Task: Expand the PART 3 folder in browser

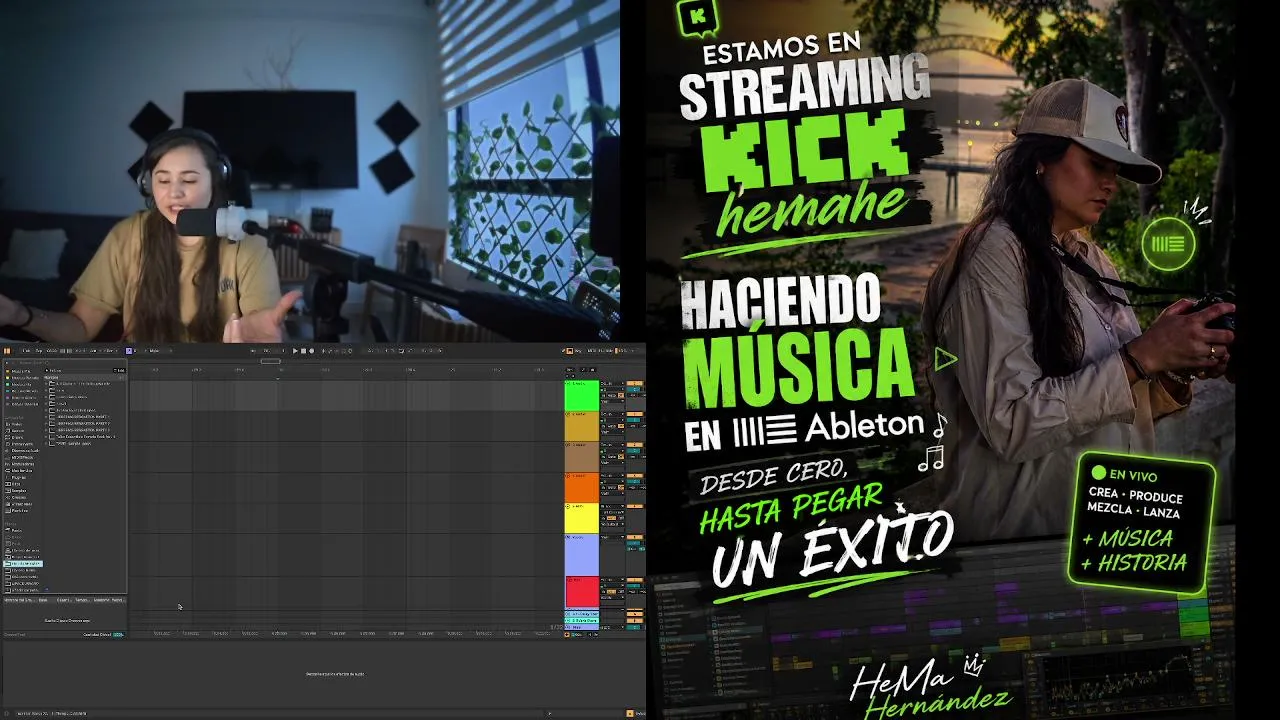Action: click(x=47, y=430)
